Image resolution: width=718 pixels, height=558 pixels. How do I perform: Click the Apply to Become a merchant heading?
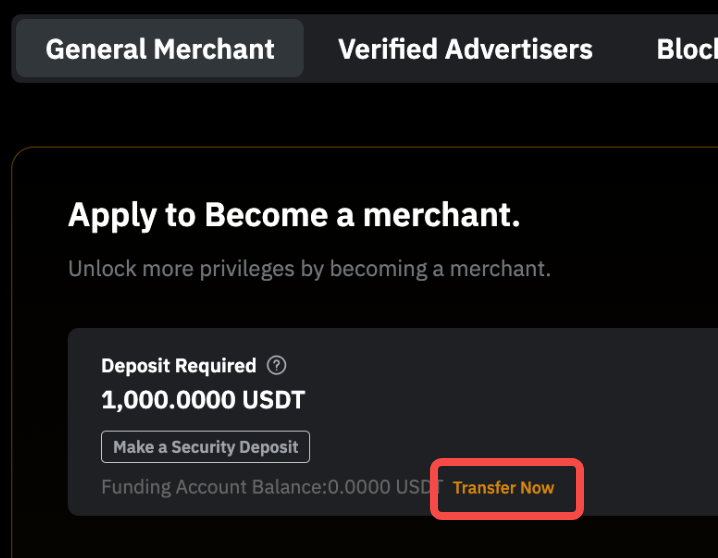point(294,215)
